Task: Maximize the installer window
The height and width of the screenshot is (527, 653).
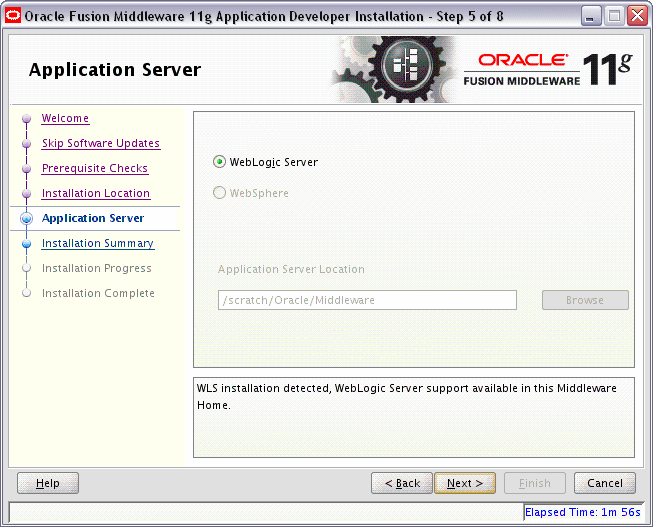Action: tap(614, 16)
